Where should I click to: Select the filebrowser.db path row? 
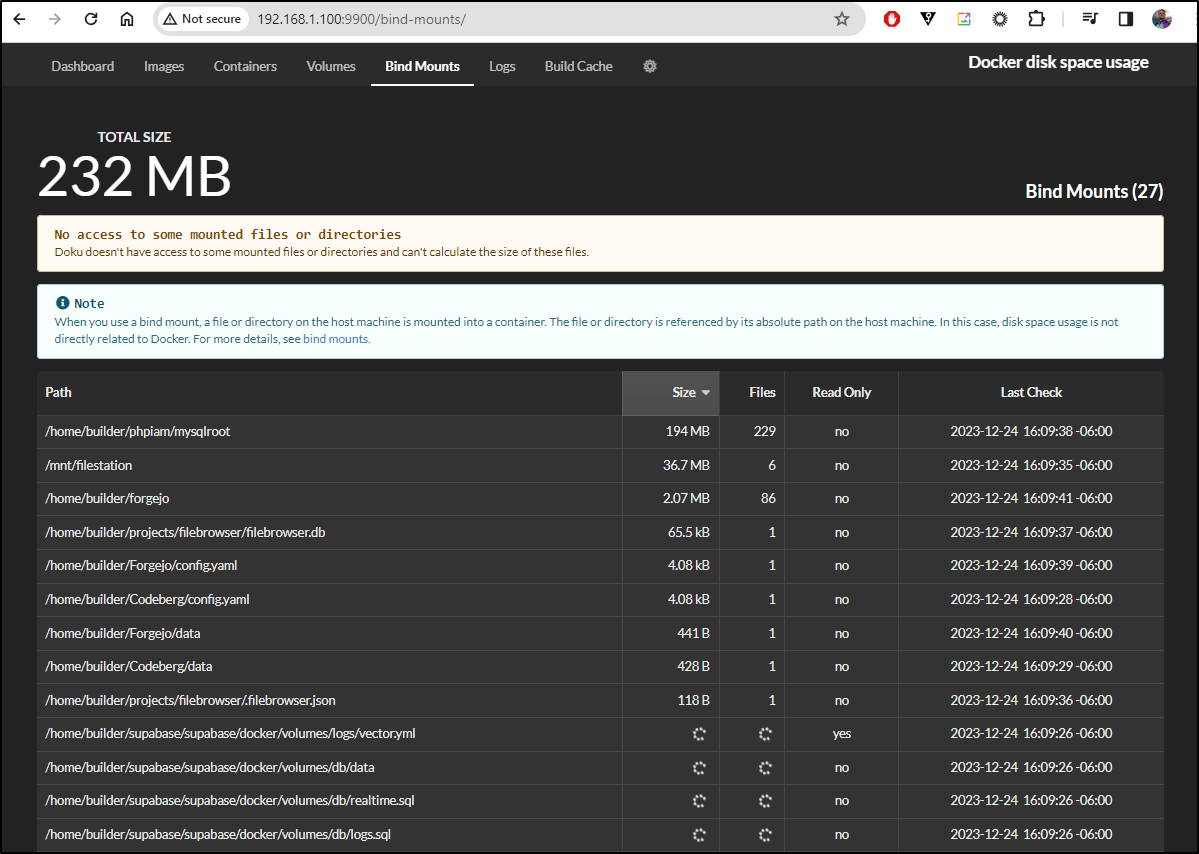(600, 532)
